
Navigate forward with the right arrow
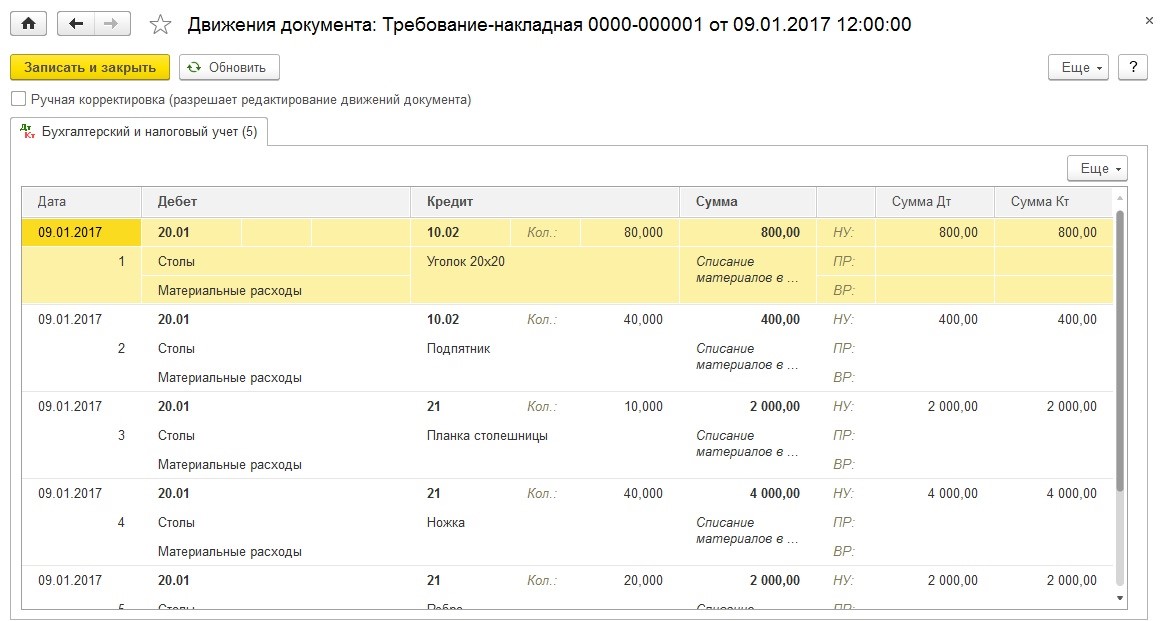coord(111,24)
